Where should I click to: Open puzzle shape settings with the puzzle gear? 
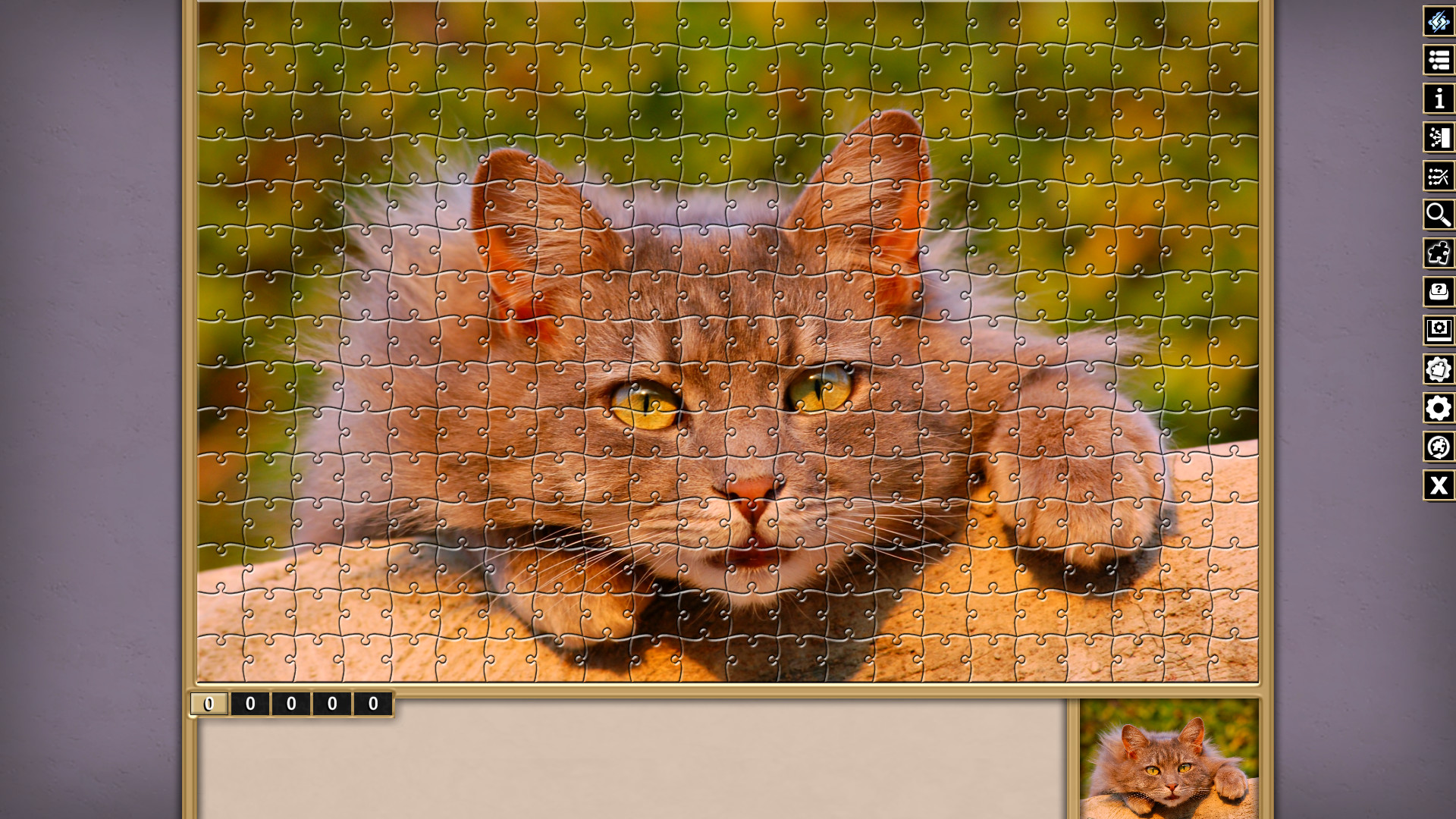pos(1438,370)
